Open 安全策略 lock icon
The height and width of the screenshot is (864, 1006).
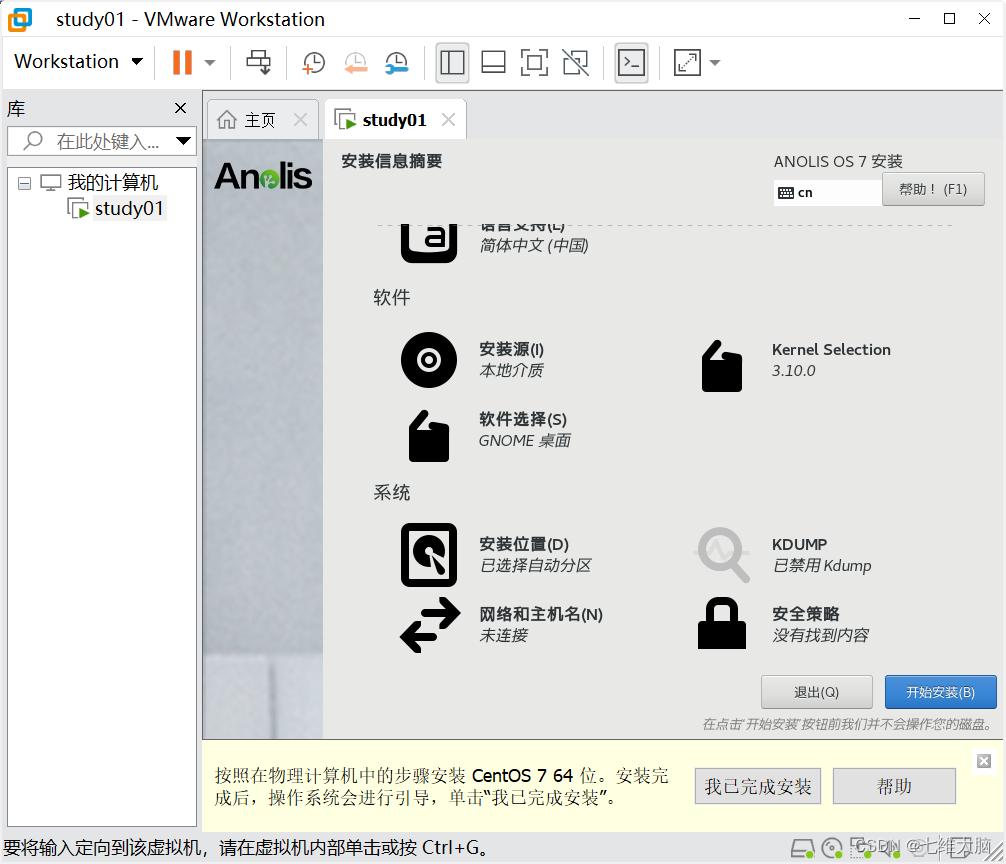[x=722, y=623]
